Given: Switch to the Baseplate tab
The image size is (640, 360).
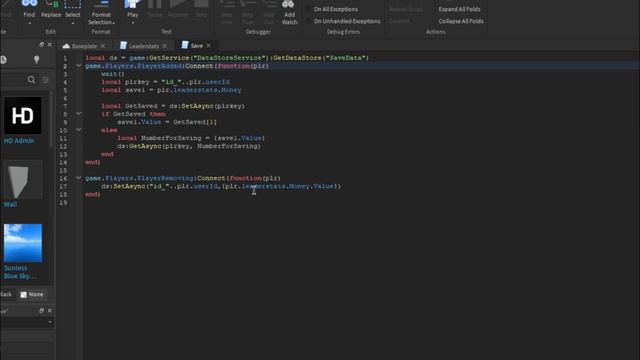Looking at the screenshot, I should (83, 46).
